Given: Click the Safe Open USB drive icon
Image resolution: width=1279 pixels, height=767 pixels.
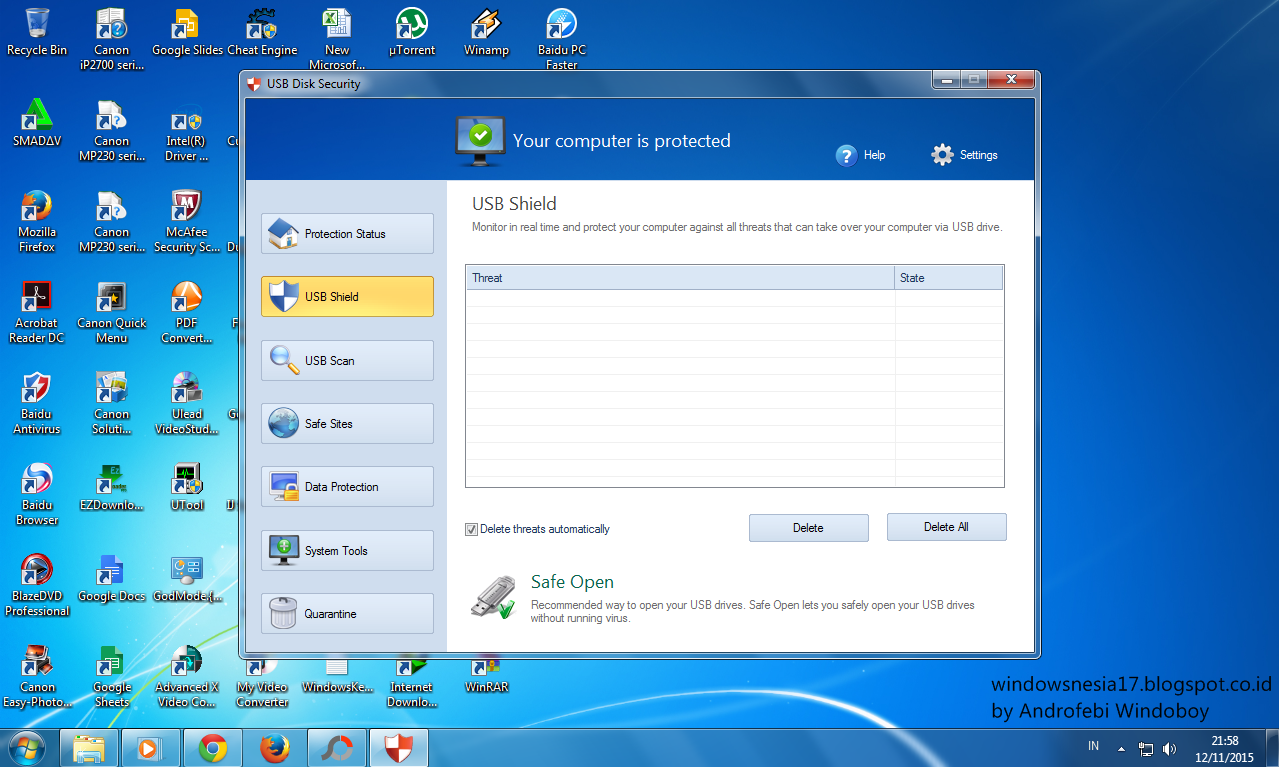Looking at the screenshot, I should coord(493,597).
